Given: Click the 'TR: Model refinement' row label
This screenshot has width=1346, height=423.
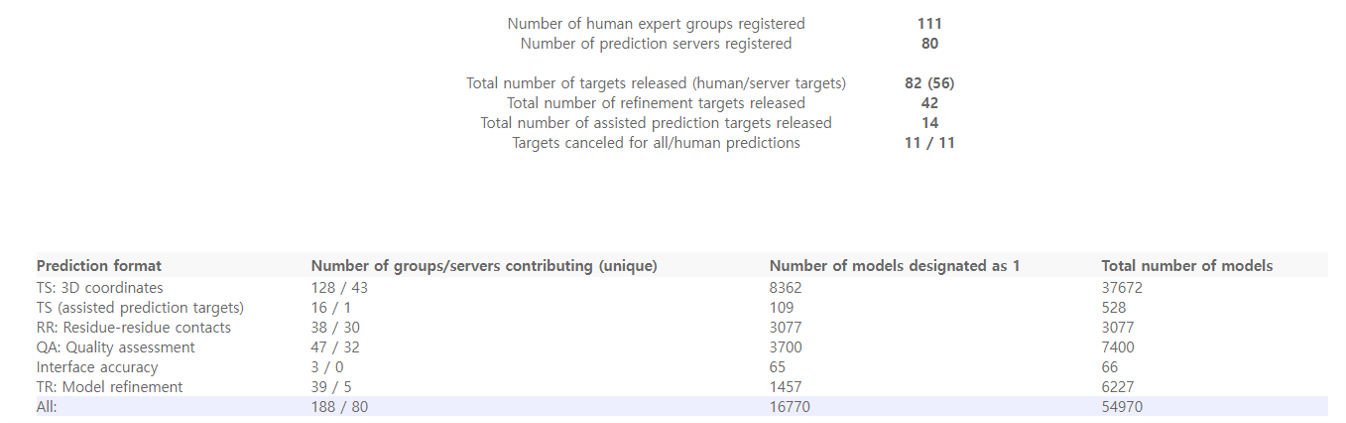Looking at the screenshot, I should tap(109, 387).
